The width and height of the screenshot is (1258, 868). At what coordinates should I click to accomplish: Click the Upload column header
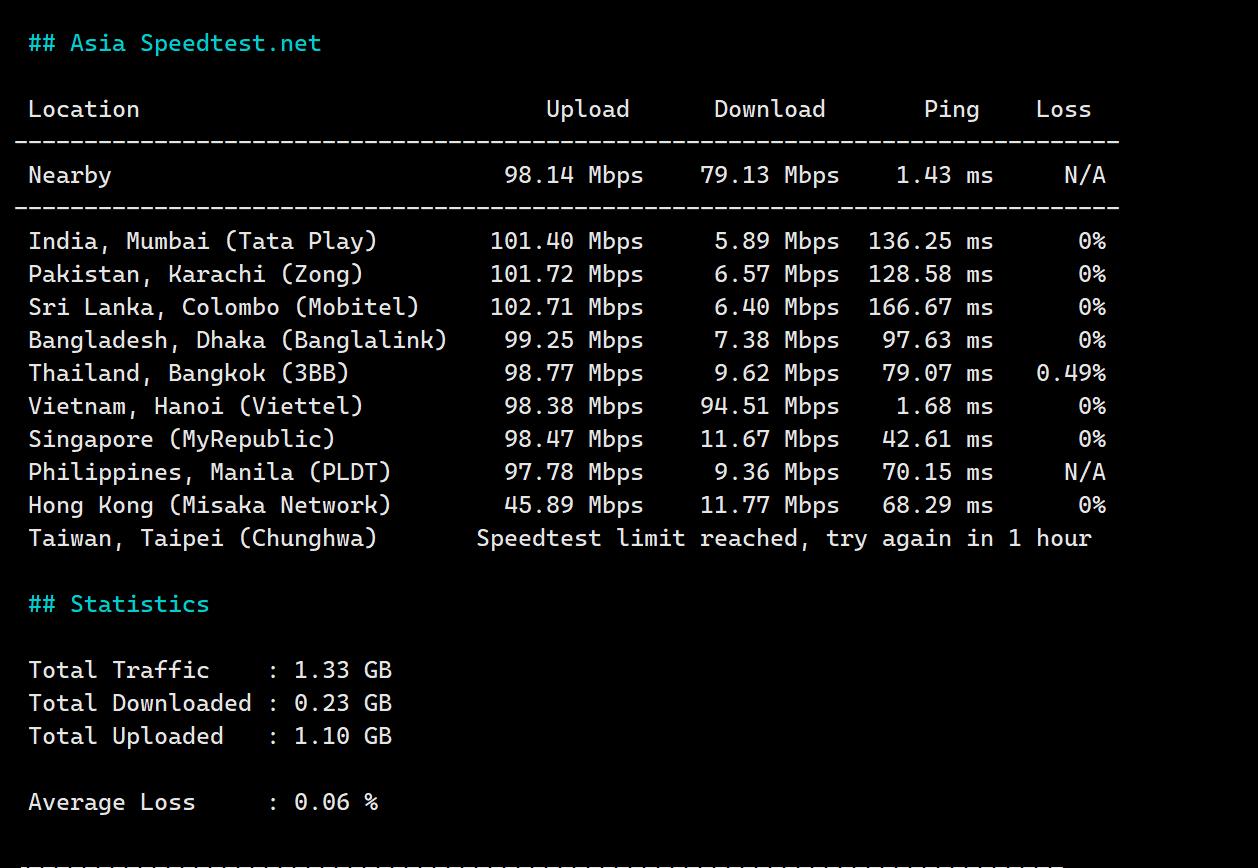pos(587,109)
